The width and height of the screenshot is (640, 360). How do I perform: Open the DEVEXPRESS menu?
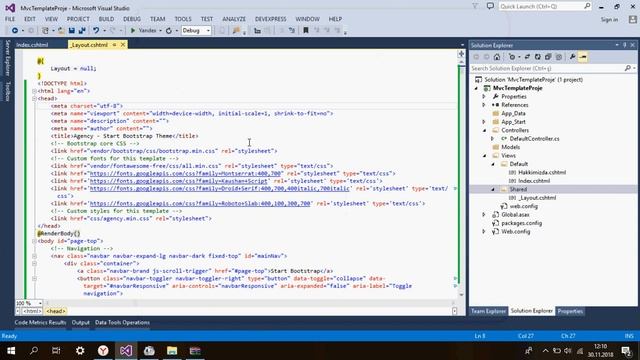pos(271,19)
